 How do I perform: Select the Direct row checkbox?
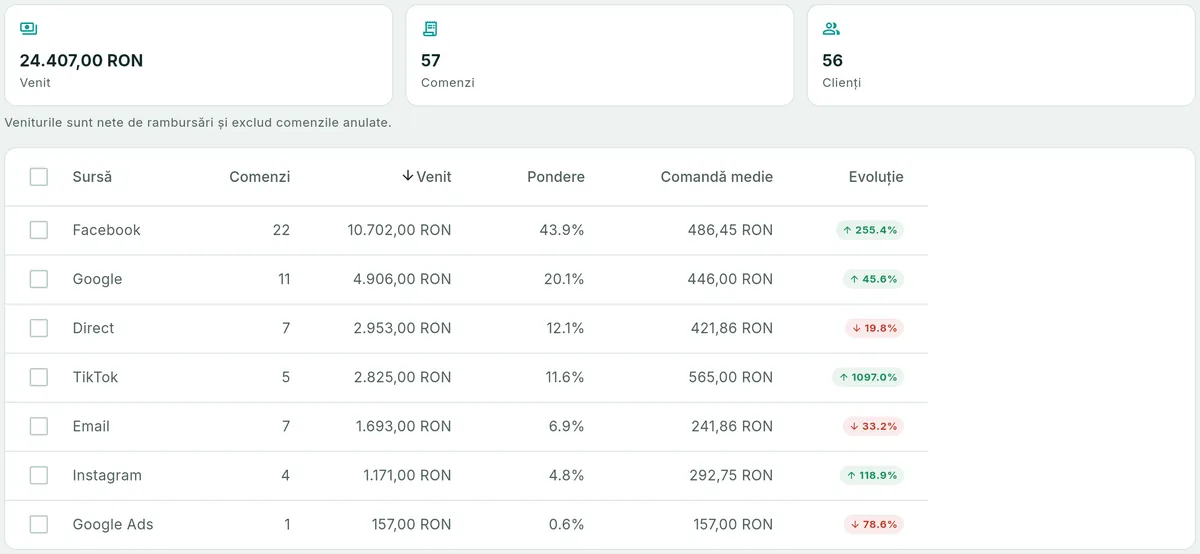pos(39,328)
